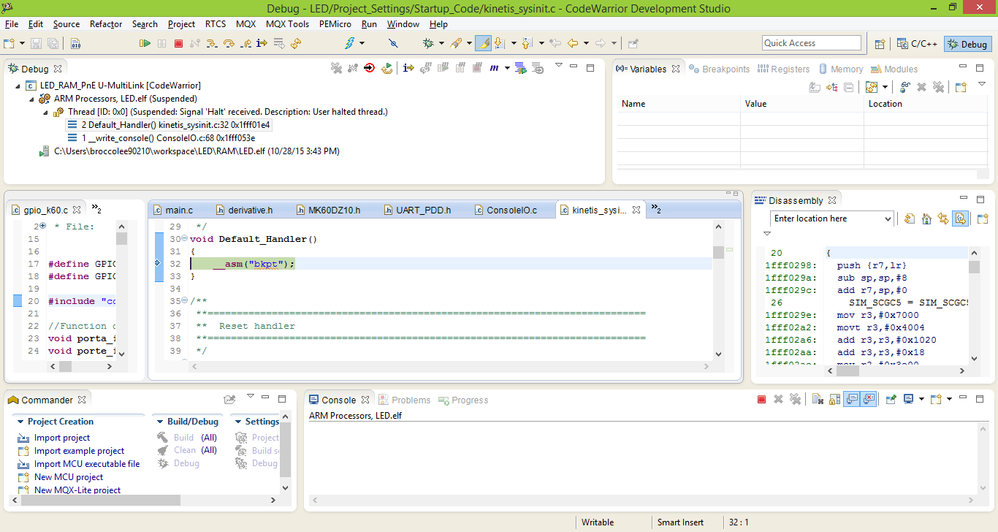
Task: Click Import MCU executable file link
Action: point(87,464)
